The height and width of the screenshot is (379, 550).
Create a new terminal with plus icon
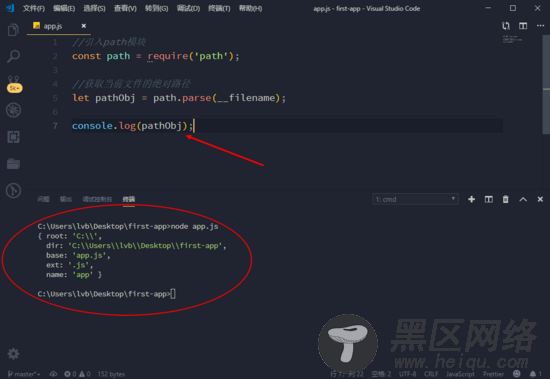pyautogui.click(x=471, y=199)
